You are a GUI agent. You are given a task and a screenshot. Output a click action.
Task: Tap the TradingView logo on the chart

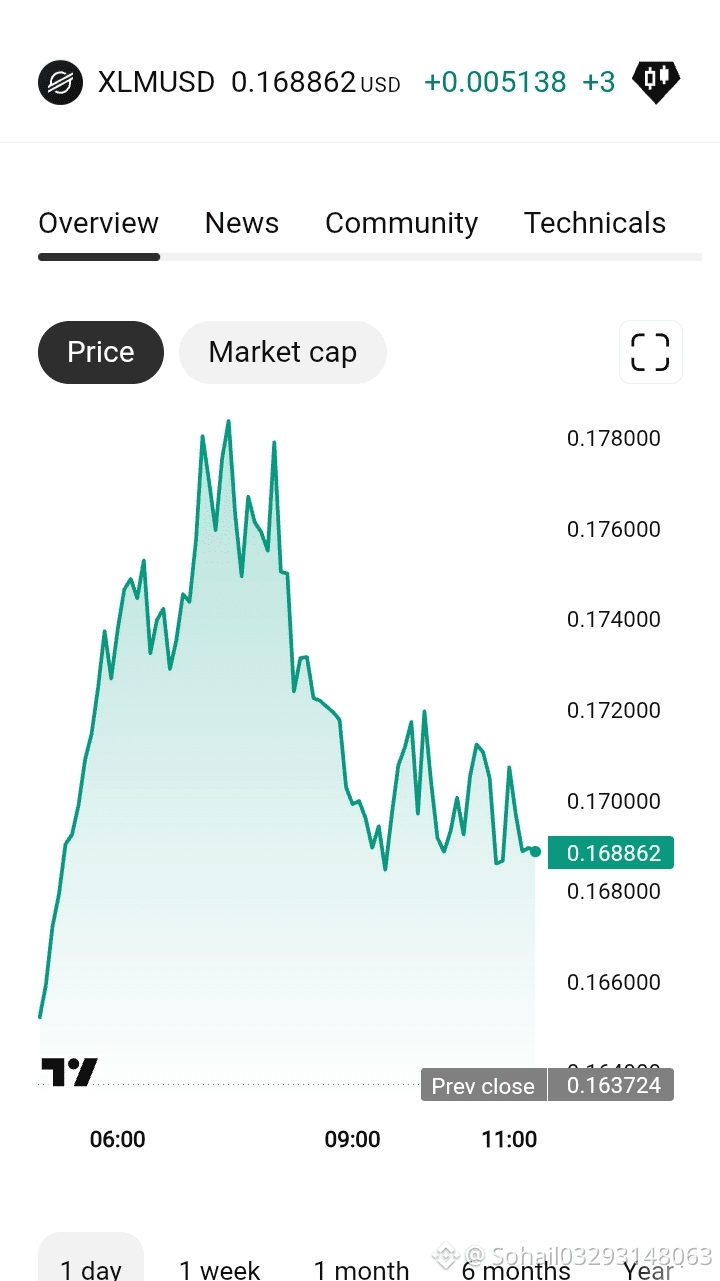69,1072
